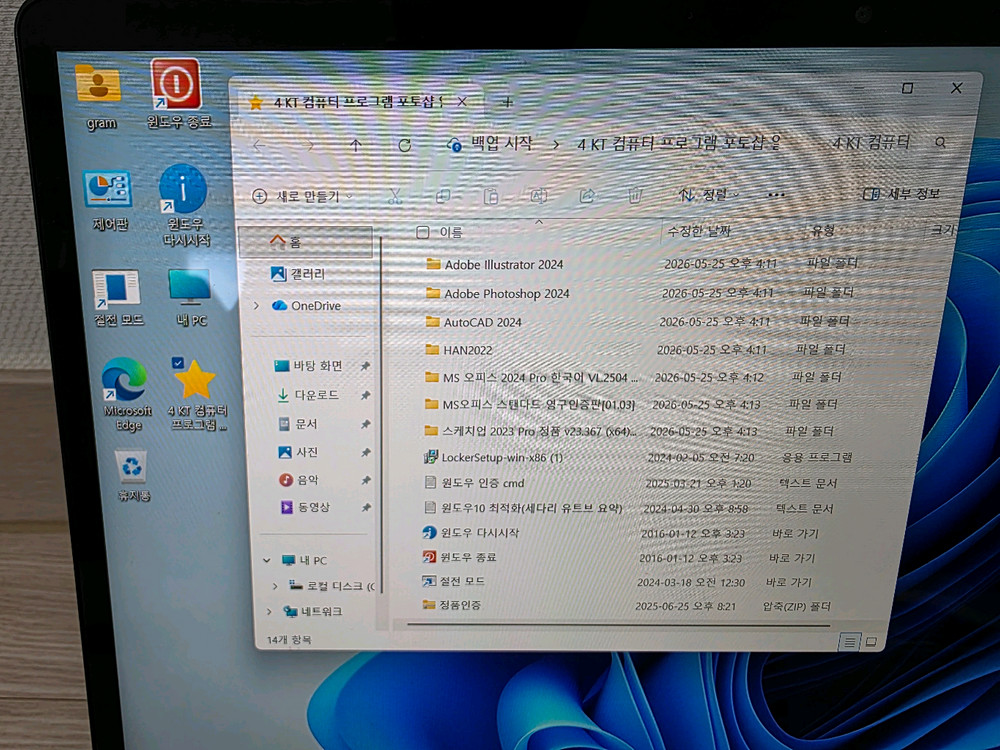Unpin 사진 using its pin icon
The height and width of the screenshot is (750, 1000).
(x=365, y=452)
